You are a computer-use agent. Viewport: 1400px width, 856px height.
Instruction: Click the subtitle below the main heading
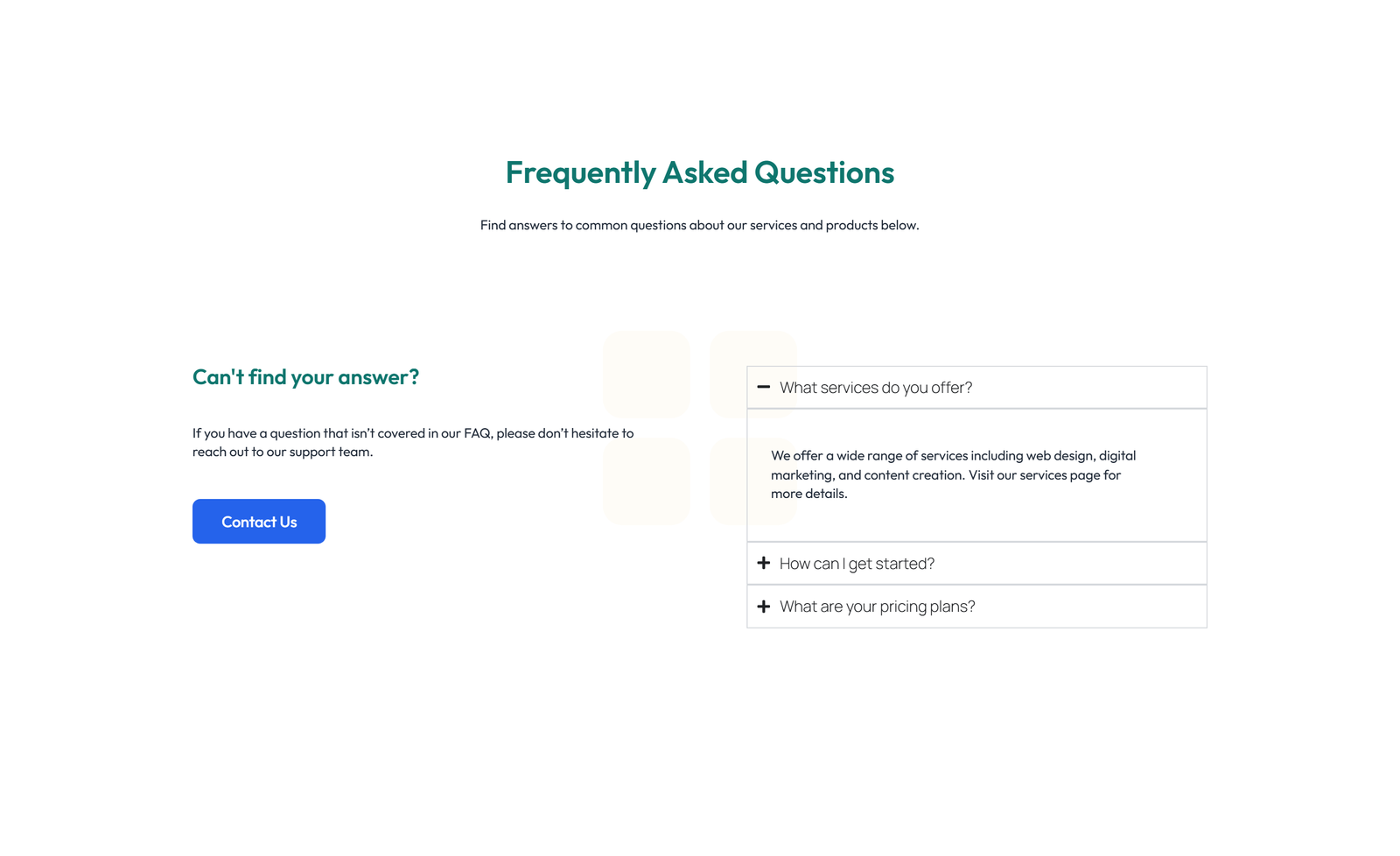coord(700,225)
